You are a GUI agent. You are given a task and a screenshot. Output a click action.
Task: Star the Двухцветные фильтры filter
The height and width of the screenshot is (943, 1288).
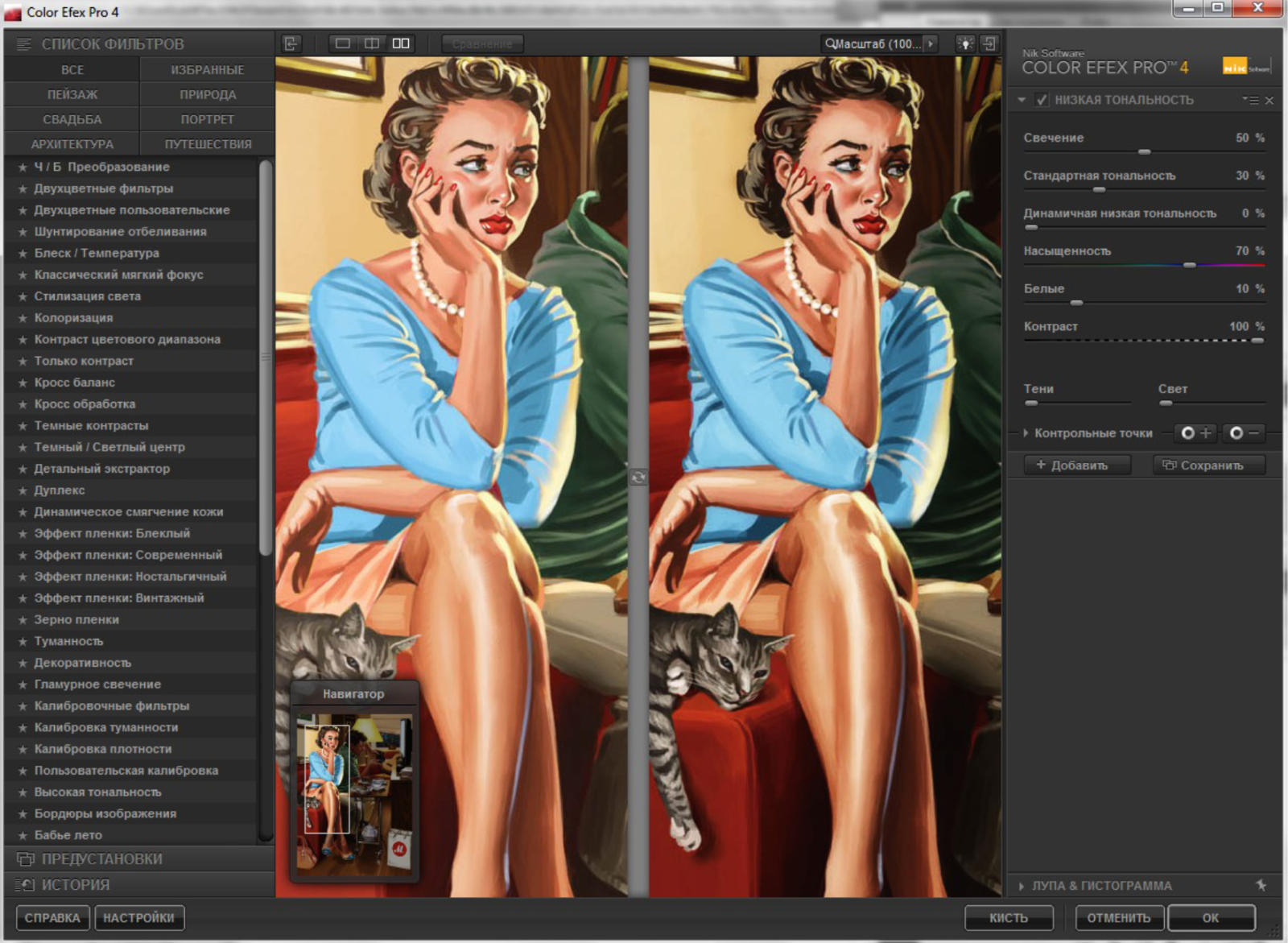(x=23, y=188)
